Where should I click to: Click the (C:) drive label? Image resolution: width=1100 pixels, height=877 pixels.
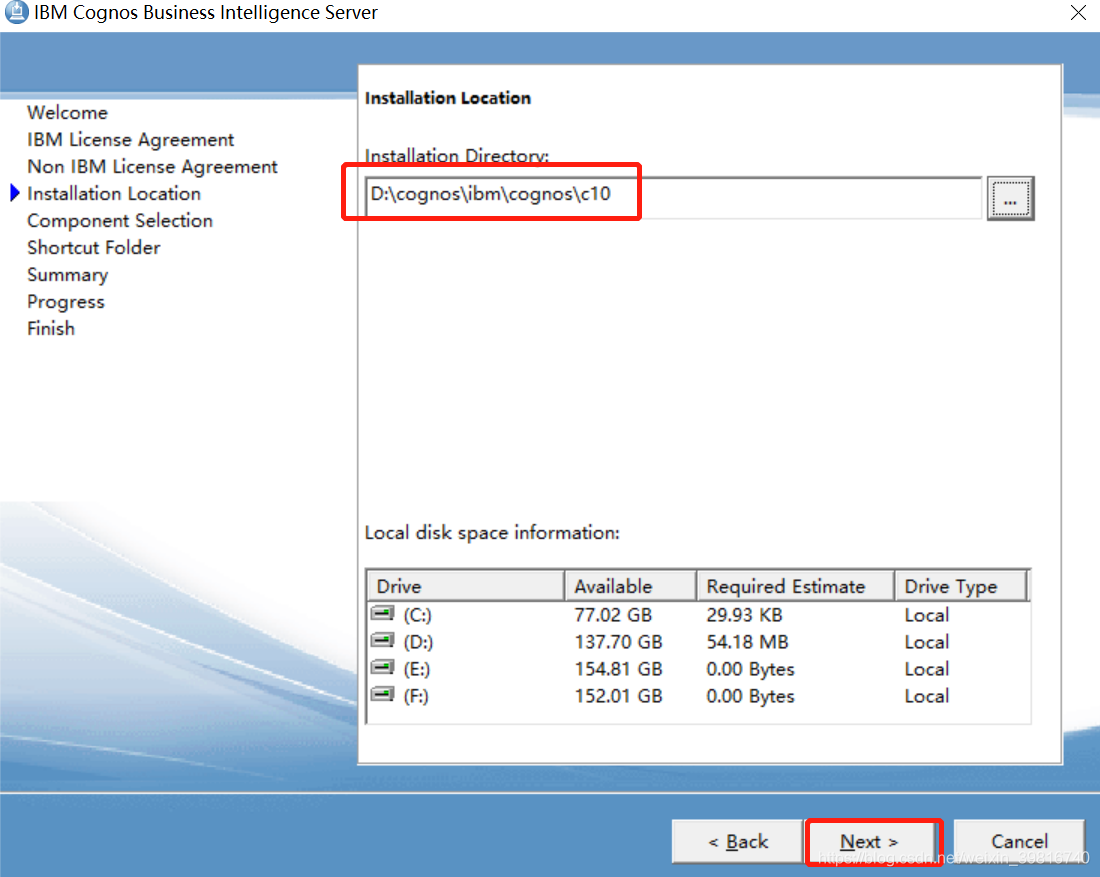click(x=417, y=615)
